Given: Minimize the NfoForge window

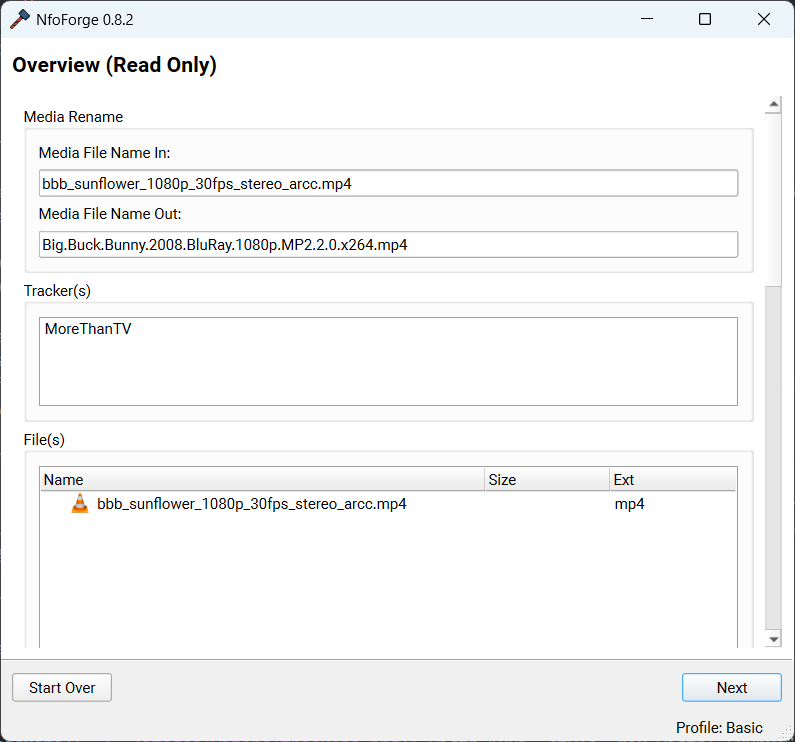Looking at the screenshot, I should [646, 19].
